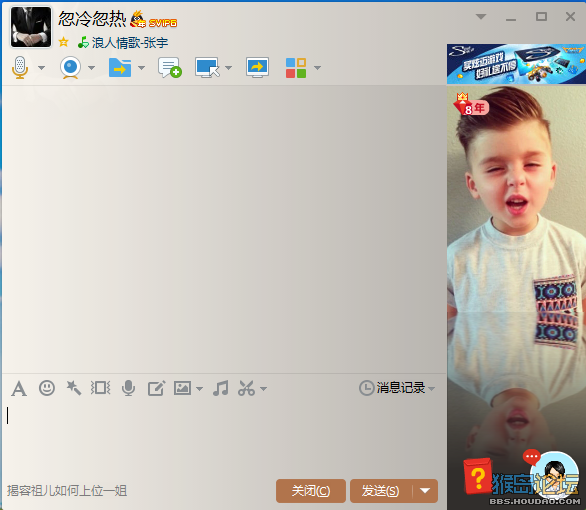Image resolution: width=586 pixels, height=510 pixels.
Task: Create a discussion group chat icon
Action: [x=170, y=68]
